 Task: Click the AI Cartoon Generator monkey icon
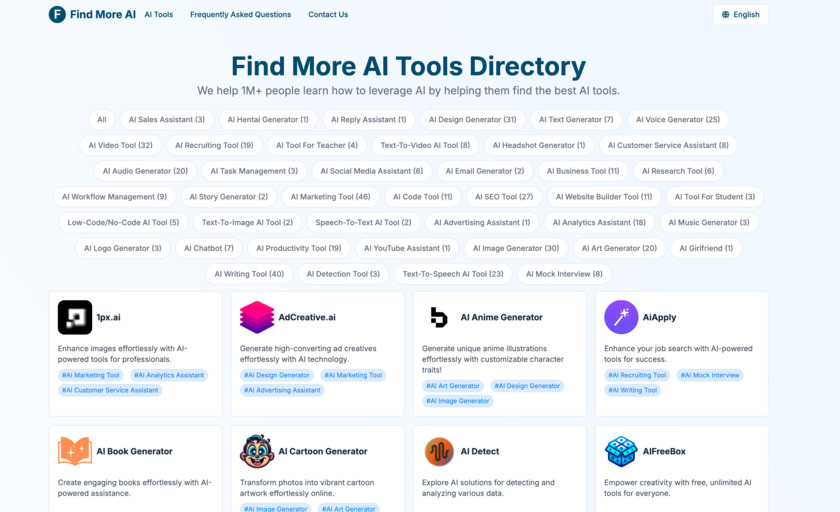coord(257,451)
